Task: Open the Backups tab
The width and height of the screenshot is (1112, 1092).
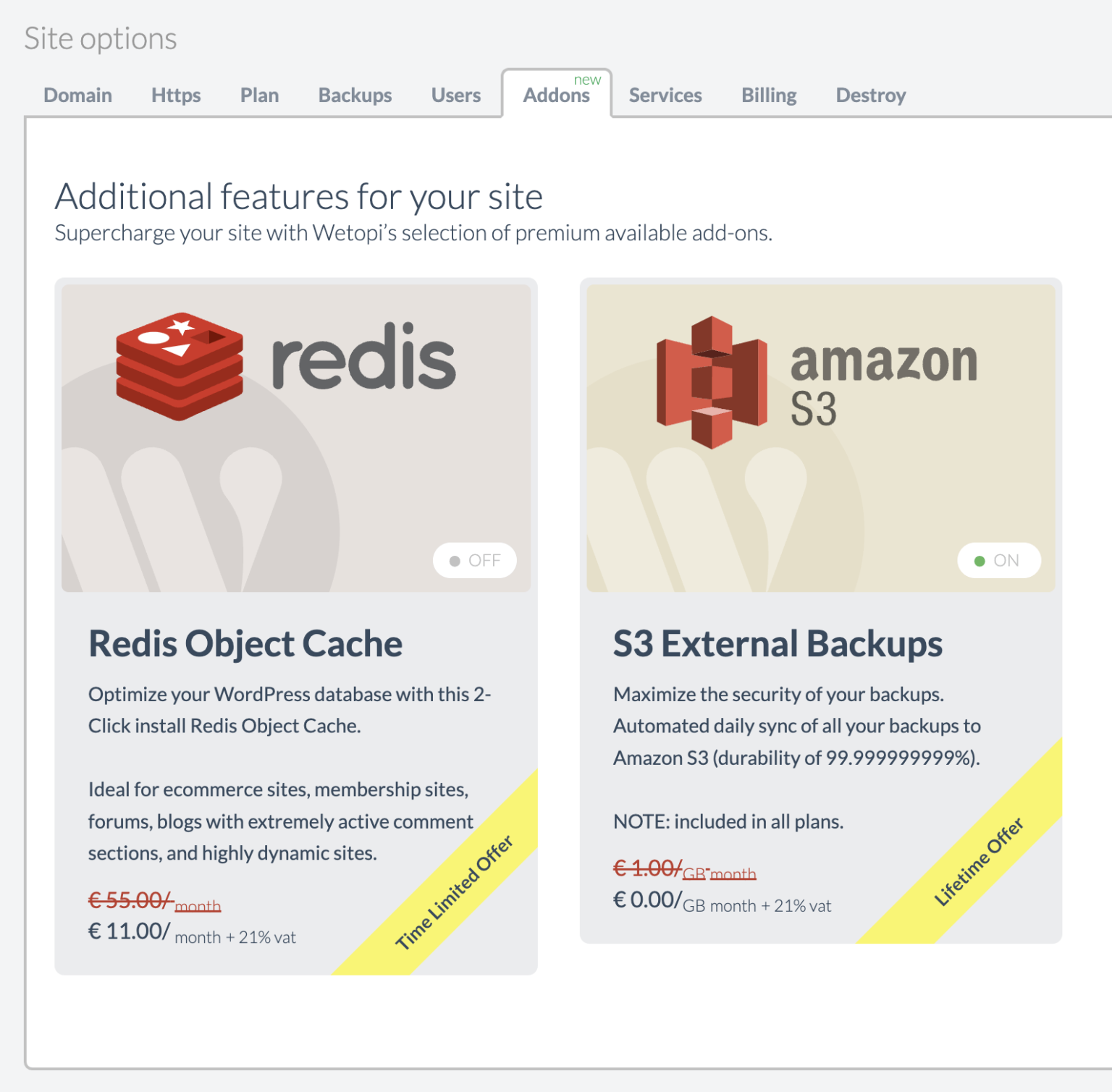Action: (355, 95)
